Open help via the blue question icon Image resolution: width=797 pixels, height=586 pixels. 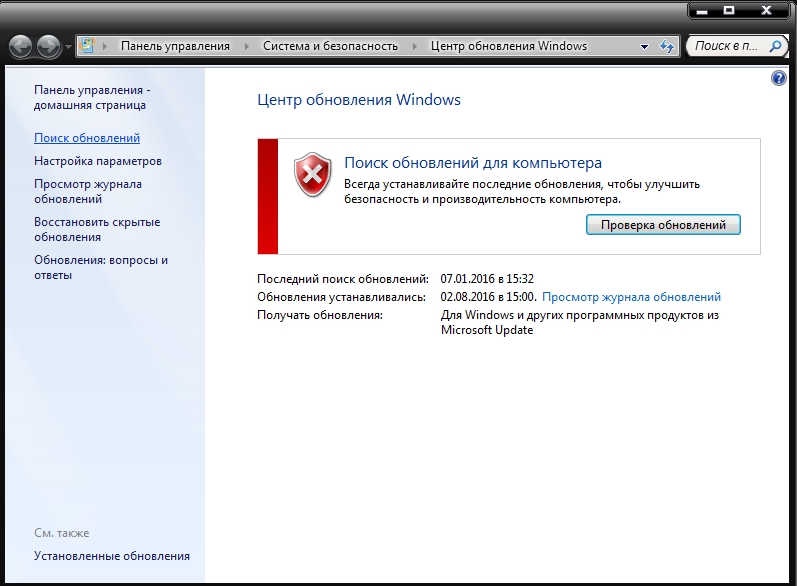pyautogui.click(x=778, y=78)
